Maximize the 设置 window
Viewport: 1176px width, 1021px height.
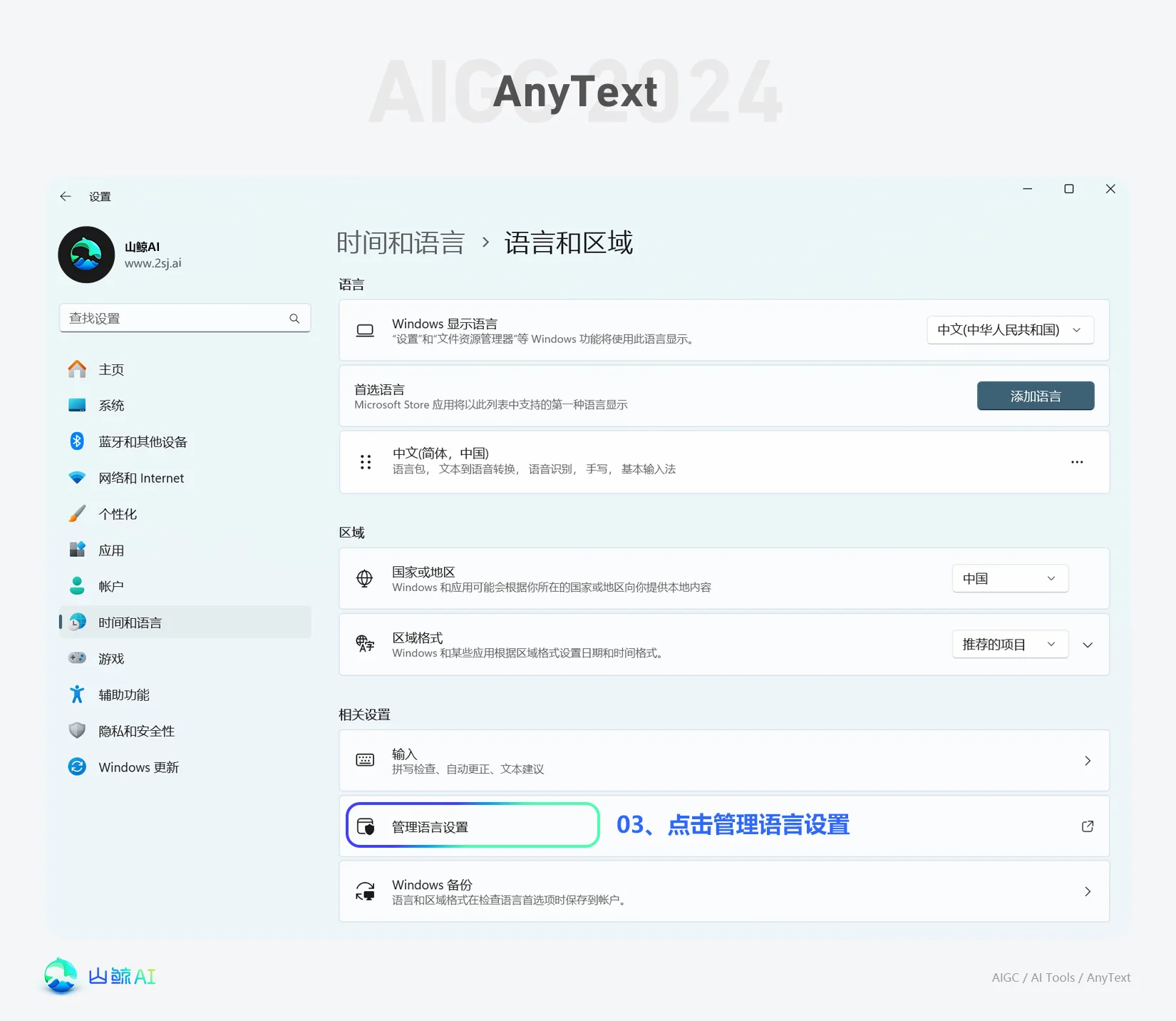coord(1069,189)
